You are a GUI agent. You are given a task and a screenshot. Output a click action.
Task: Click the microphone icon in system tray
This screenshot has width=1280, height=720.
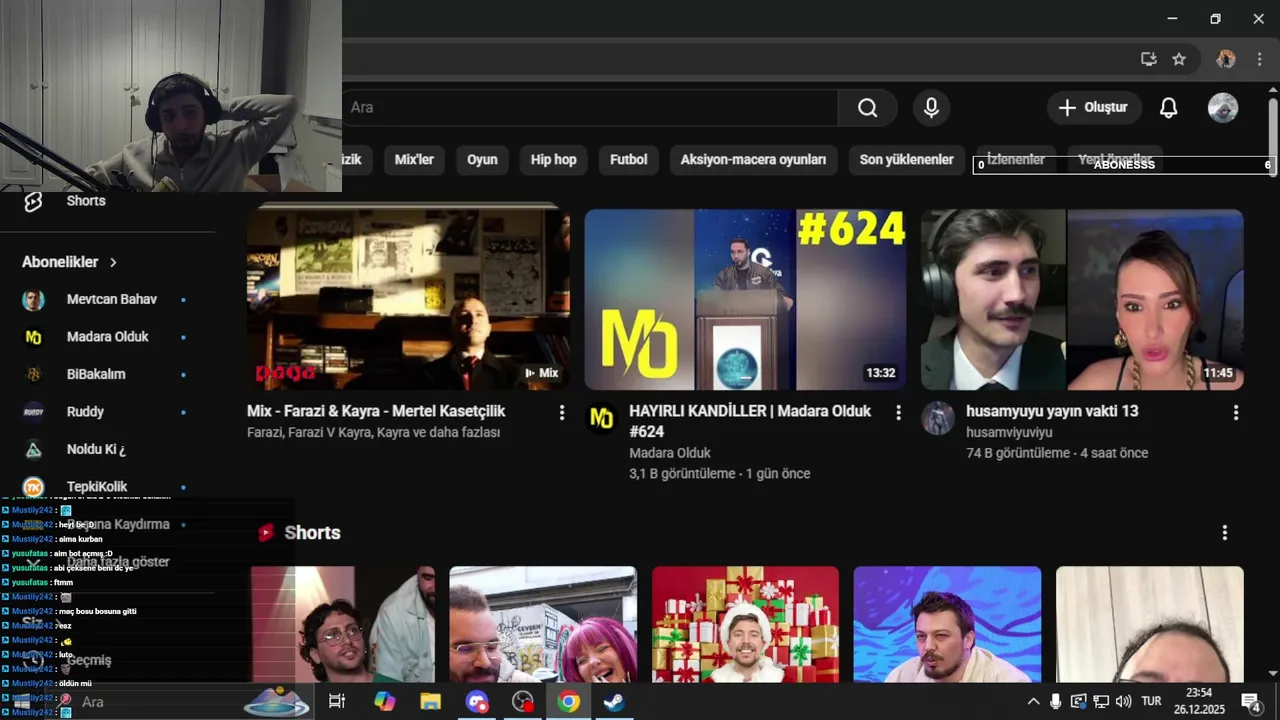[x=1055, y=702]
